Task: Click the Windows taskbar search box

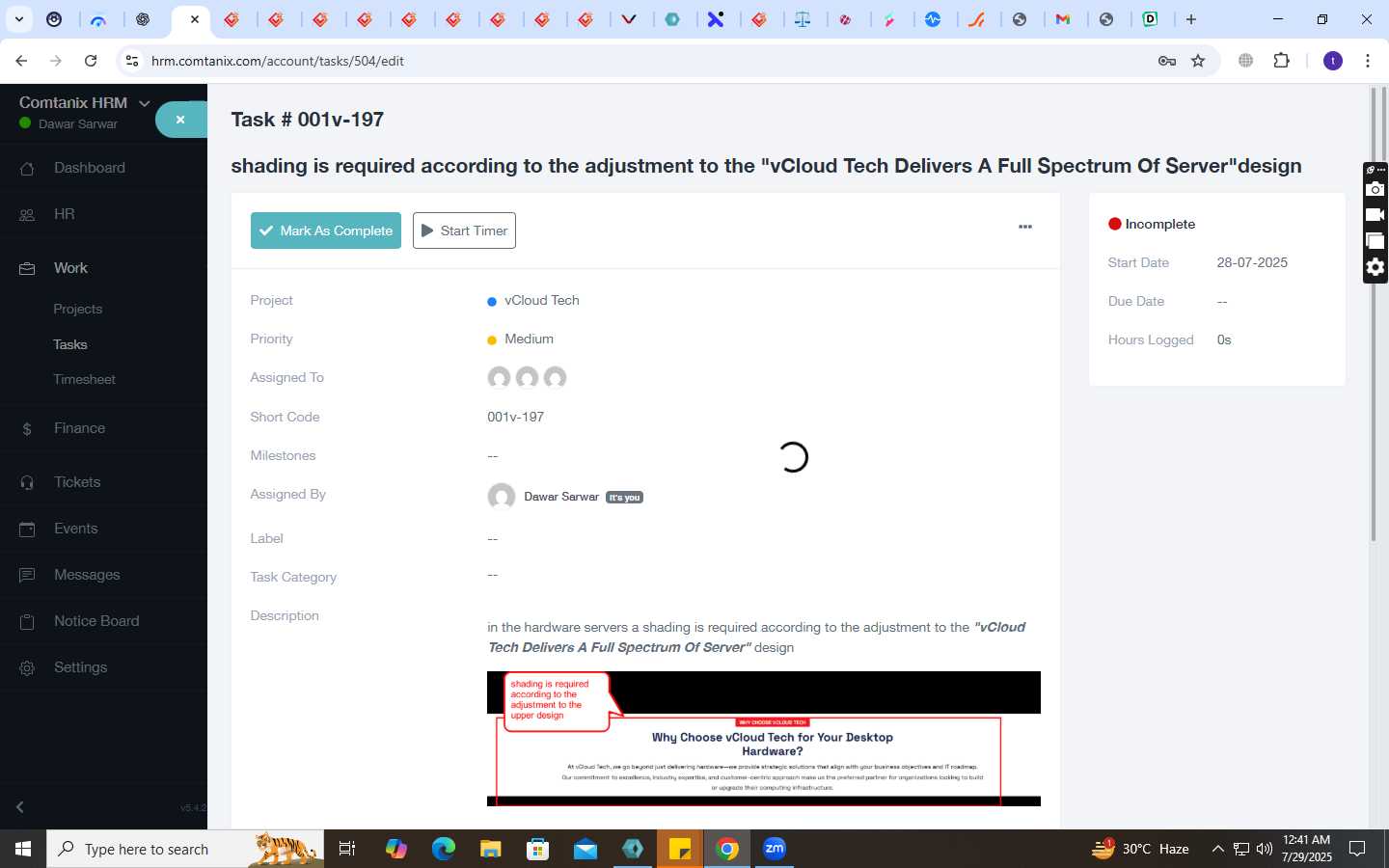Action: pos(184,849)
